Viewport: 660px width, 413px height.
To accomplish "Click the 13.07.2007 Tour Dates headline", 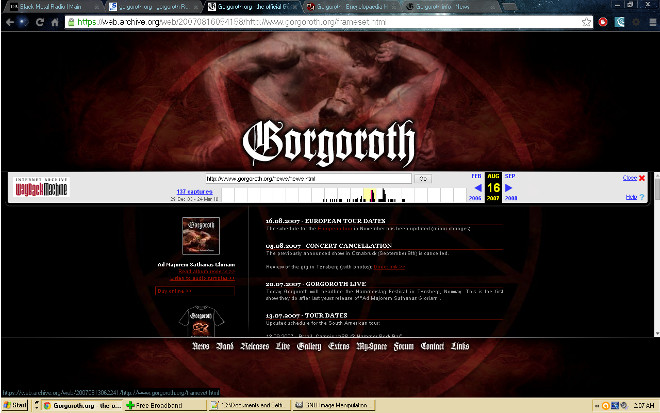I will [306, 315].
